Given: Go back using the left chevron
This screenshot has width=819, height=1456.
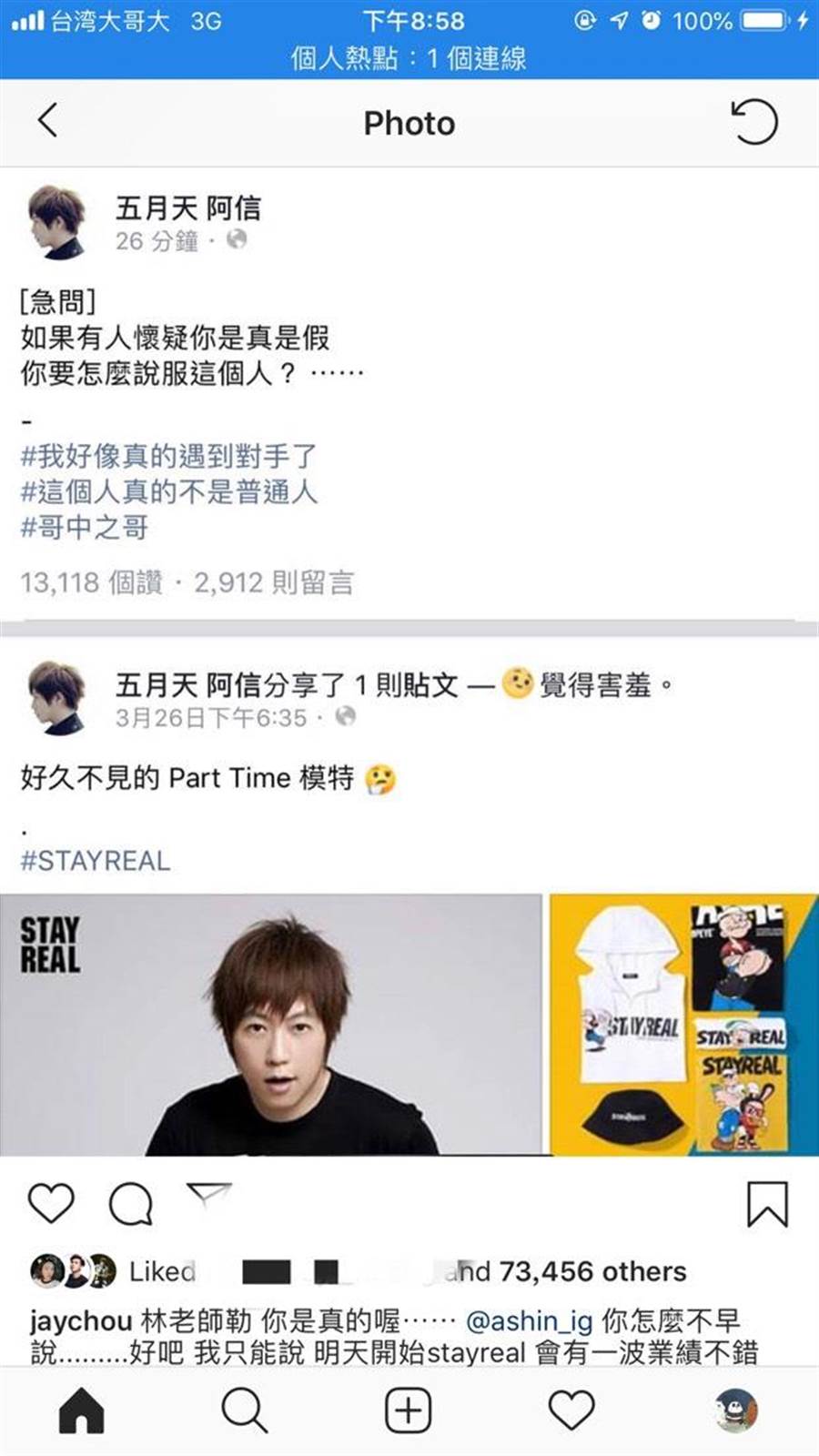Looking at the screenshot, I should pos(48,121).
